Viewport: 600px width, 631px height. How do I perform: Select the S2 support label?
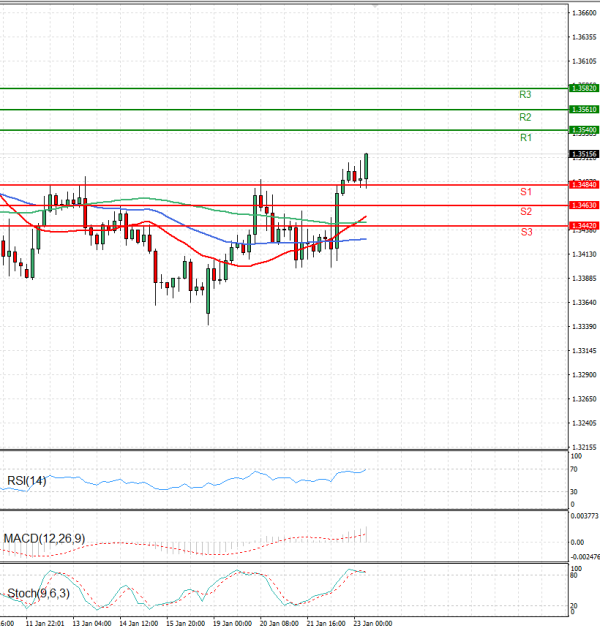click(x=525, y=212)
